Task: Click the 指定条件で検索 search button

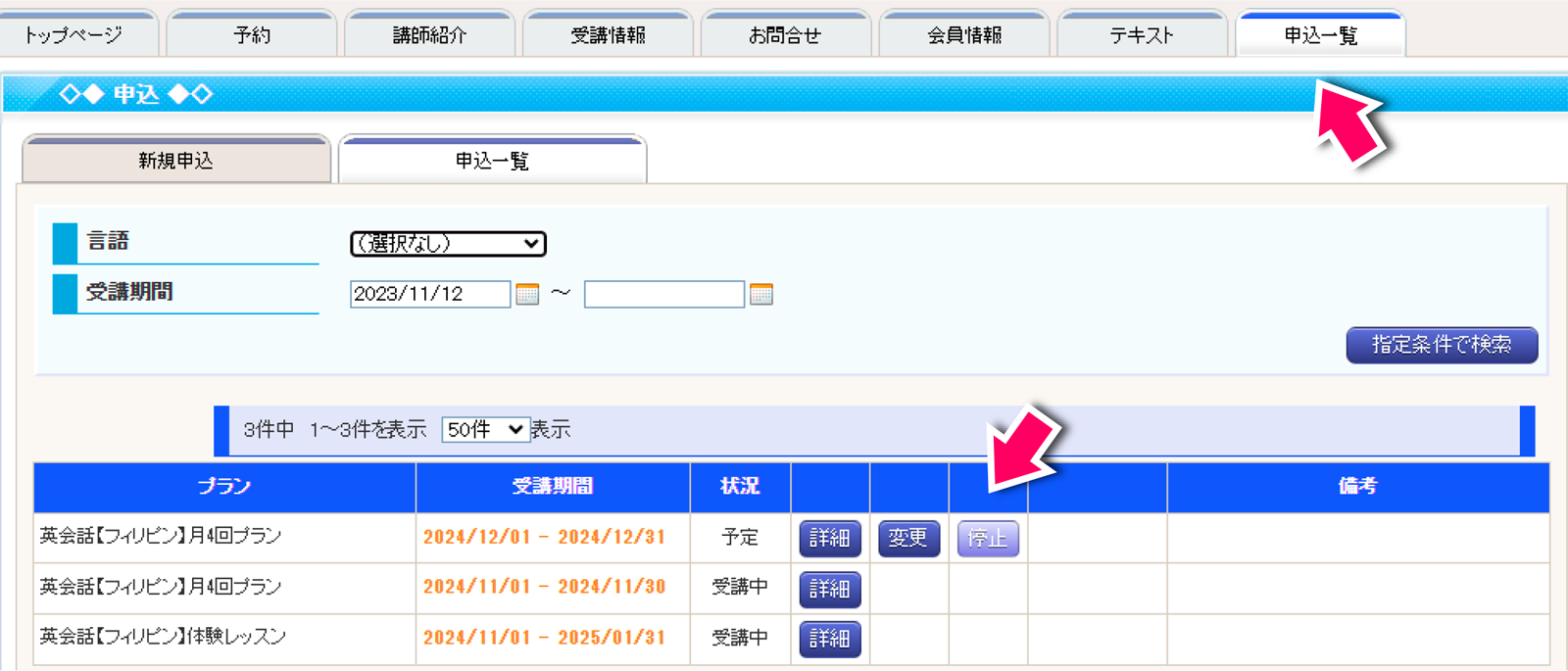Action: (1442, 345)
